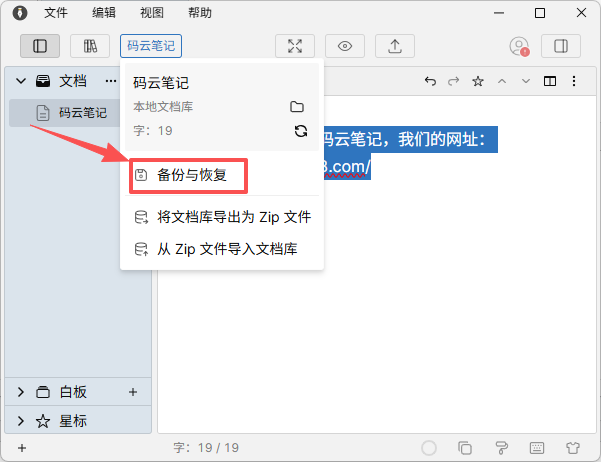This screenshot has height=462, width=601.
Task: Open the keyboard icon in status bar
Action: coord(537,447)
